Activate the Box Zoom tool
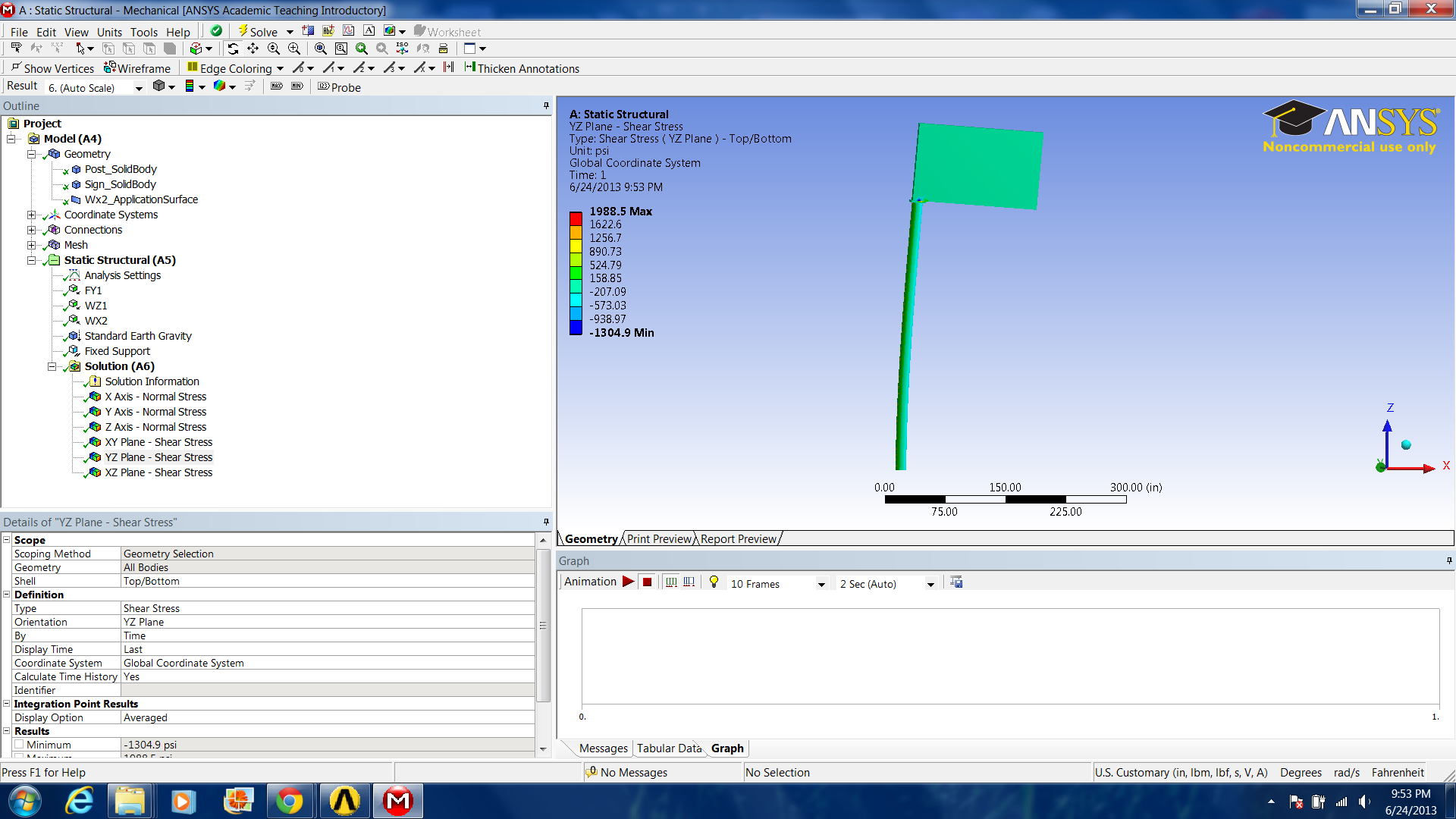Viewport: 1456px width, 819px height. tap(294, 49)
